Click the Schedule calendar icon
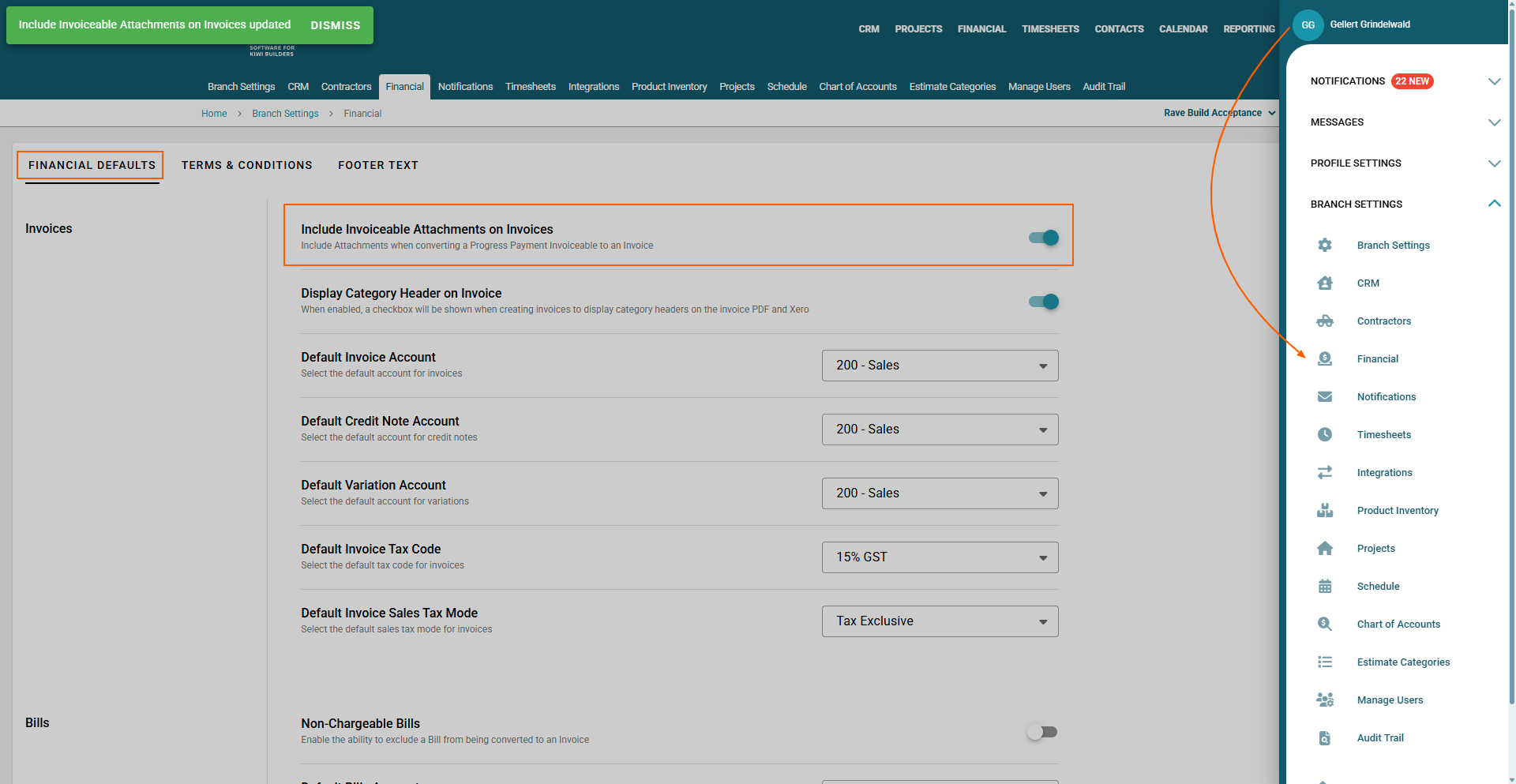Image resolution: width=1516 pixels, height=784 pixels. click(1325, 586)
